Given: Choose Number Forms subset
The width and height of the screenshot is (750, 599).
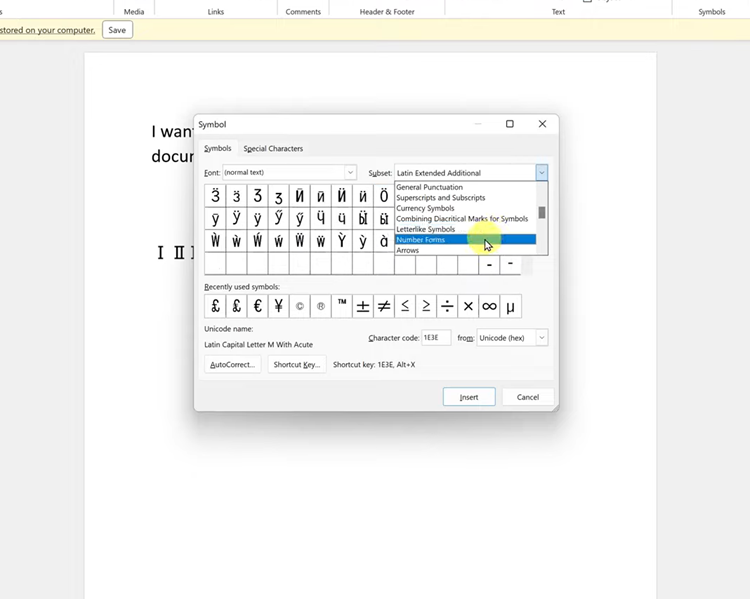Looking at the screenshot, I should tap(465, 240).
